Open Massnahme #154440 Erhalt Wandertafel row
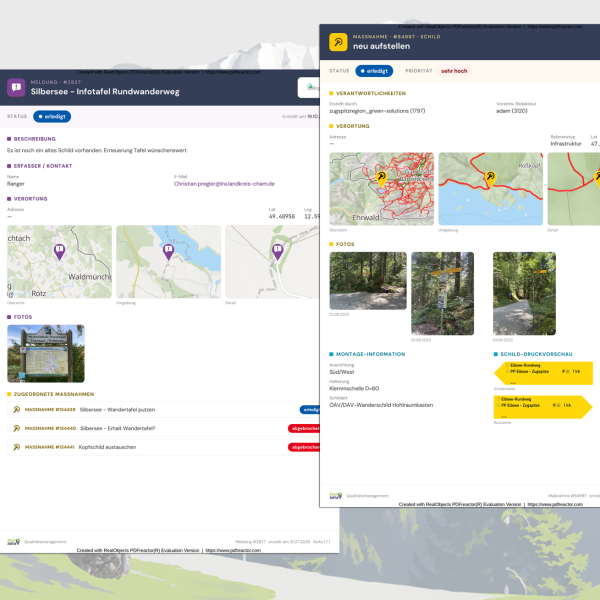This screenshot has width=600, height=600. (x=164, y=428)
